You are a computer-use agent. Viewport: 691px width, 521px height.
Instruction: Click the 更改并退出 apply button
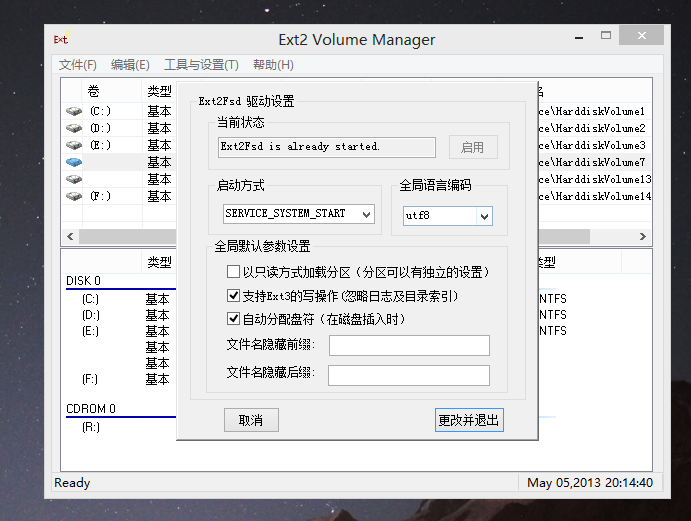[469, 420]
